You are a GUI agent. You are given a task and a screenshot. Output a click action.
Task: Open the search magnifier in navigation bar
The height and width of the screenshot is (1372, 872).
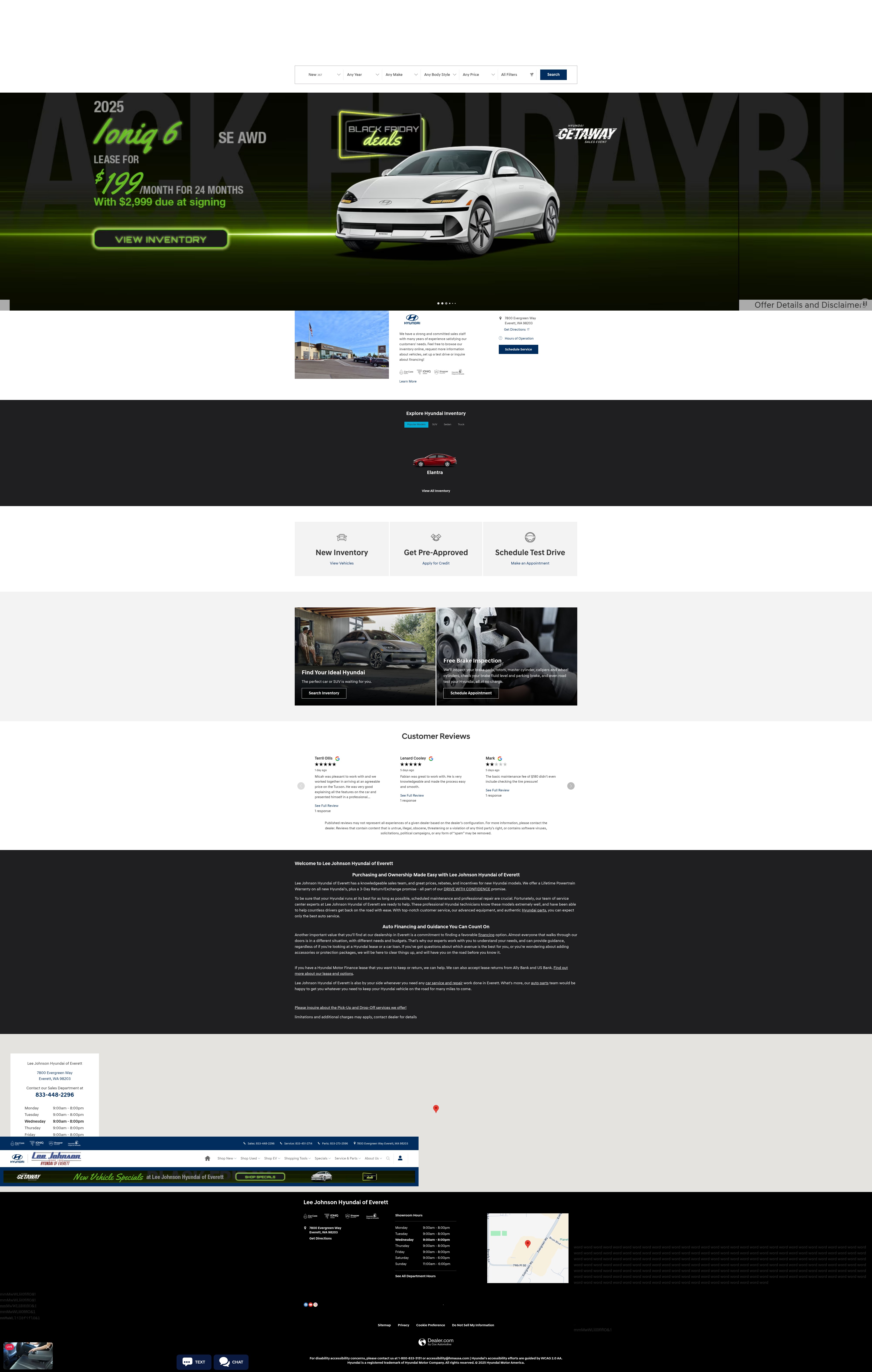388,1158
